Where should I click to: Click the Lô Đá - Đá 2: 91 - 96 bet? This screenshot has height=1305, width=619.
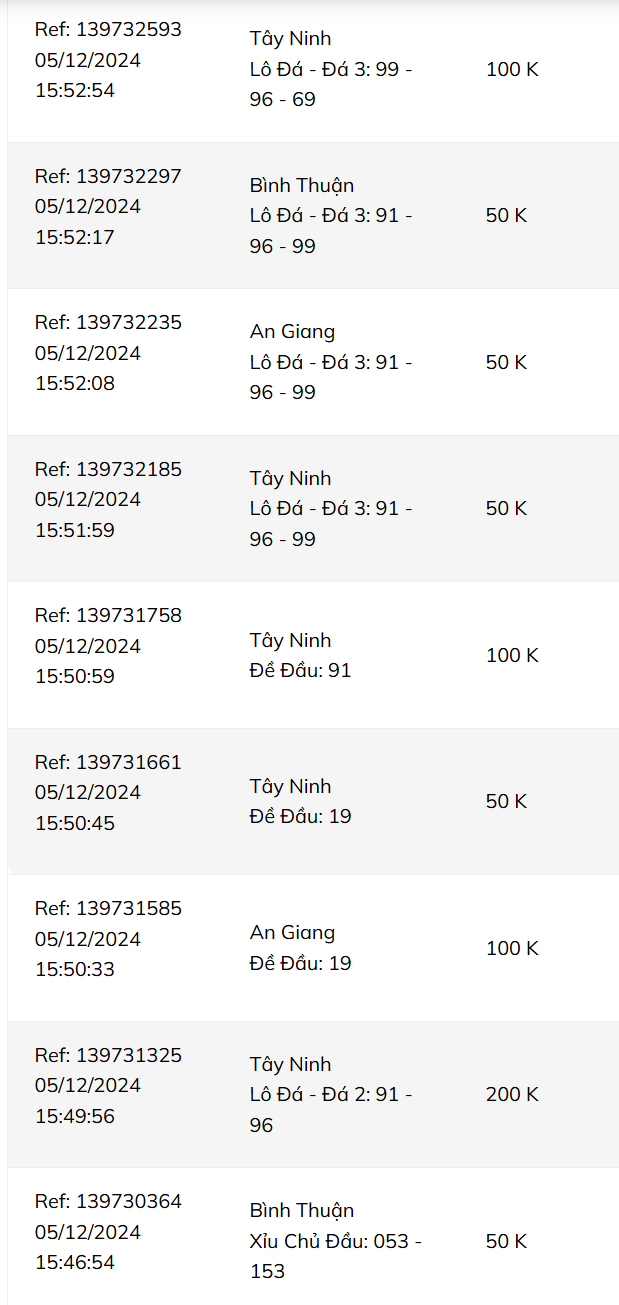[x=331, y=1095]
